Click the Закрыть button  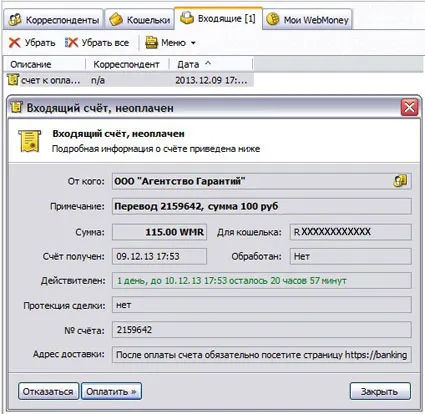pyautogui.click(x=380, y=391)
